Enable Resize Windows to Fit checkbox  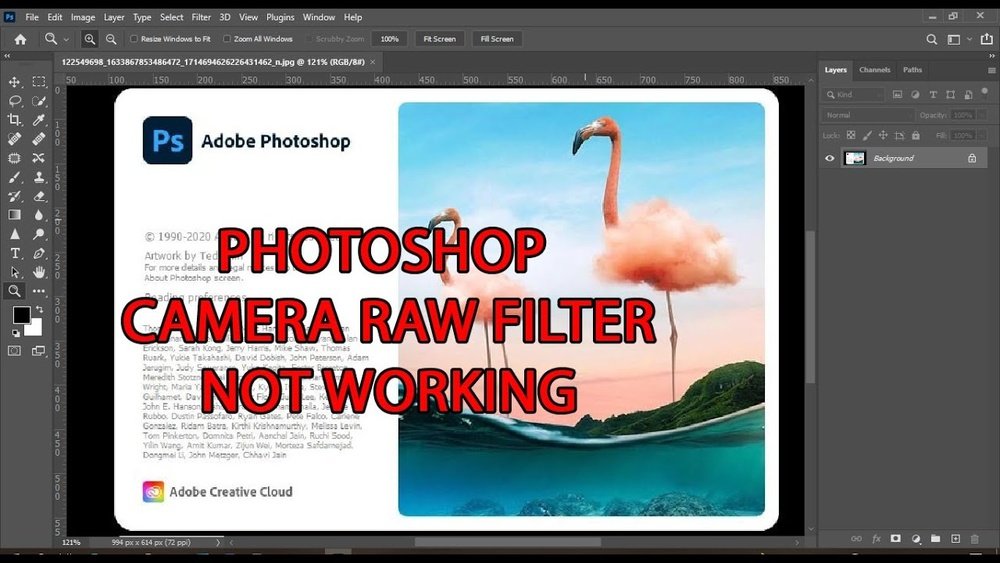point(134,39)
